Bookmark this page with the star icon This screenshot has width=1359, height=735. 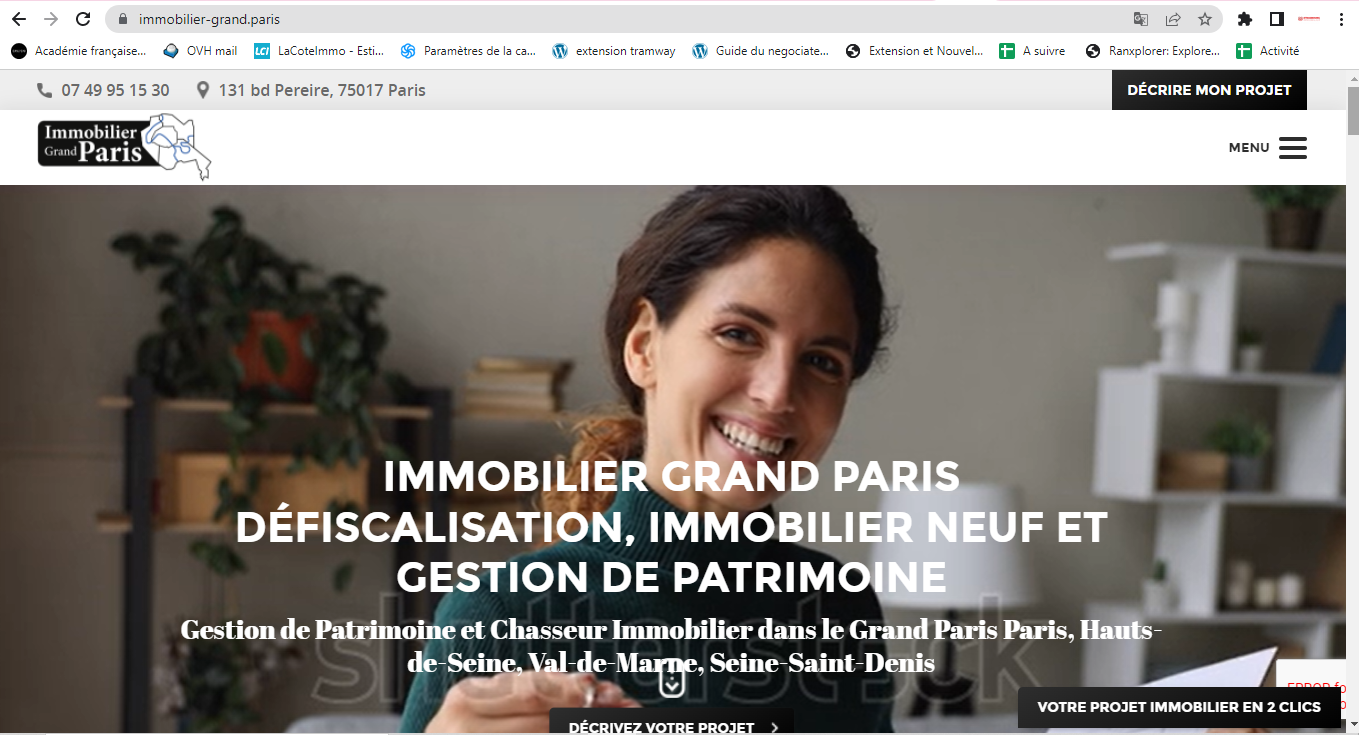pyautogui.click(x=1205, y=19)
